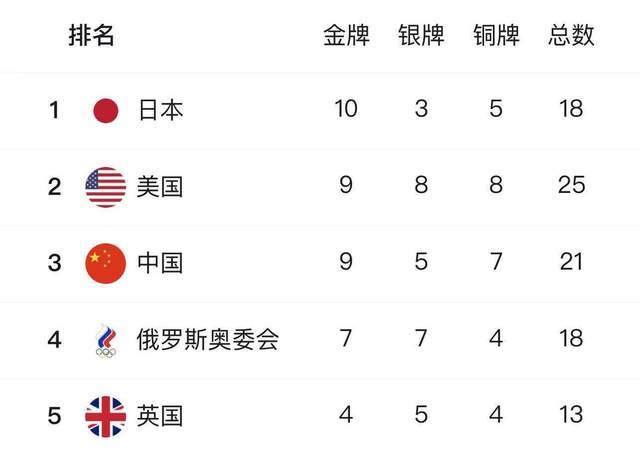
Task: Open the 日本 country entry
Action: [160, 110]
